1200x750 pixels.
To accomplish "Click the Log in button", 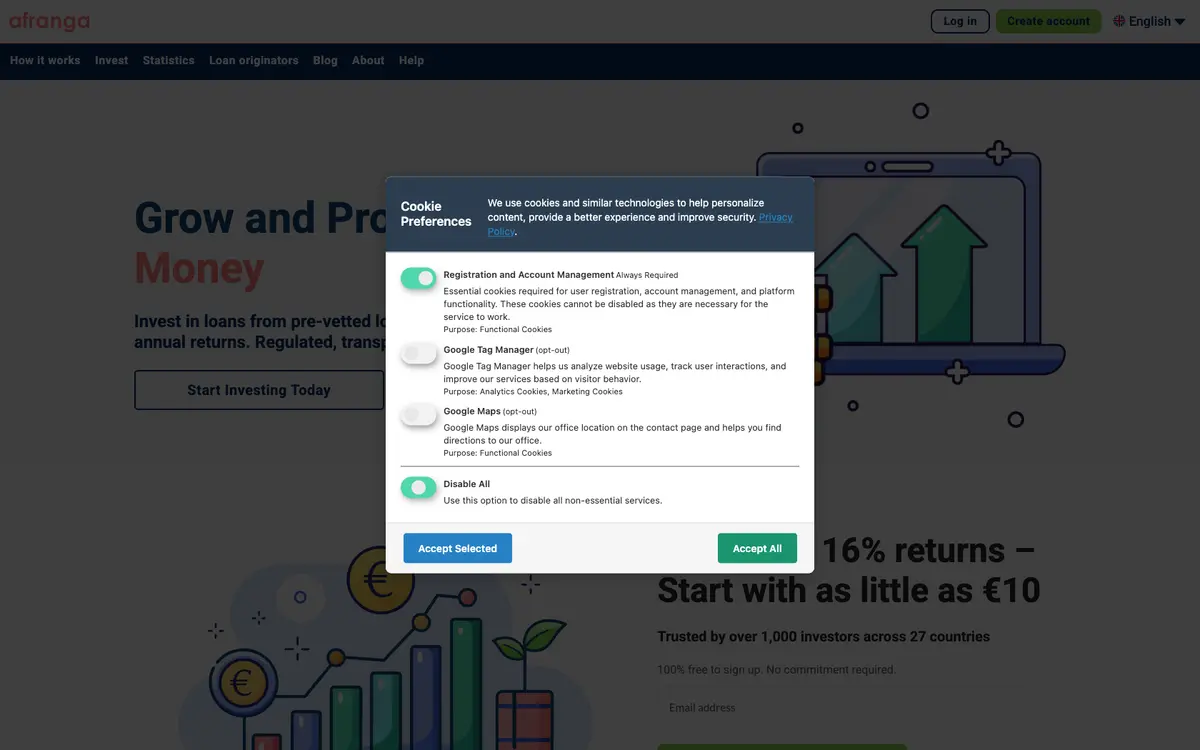I will 960,21.
